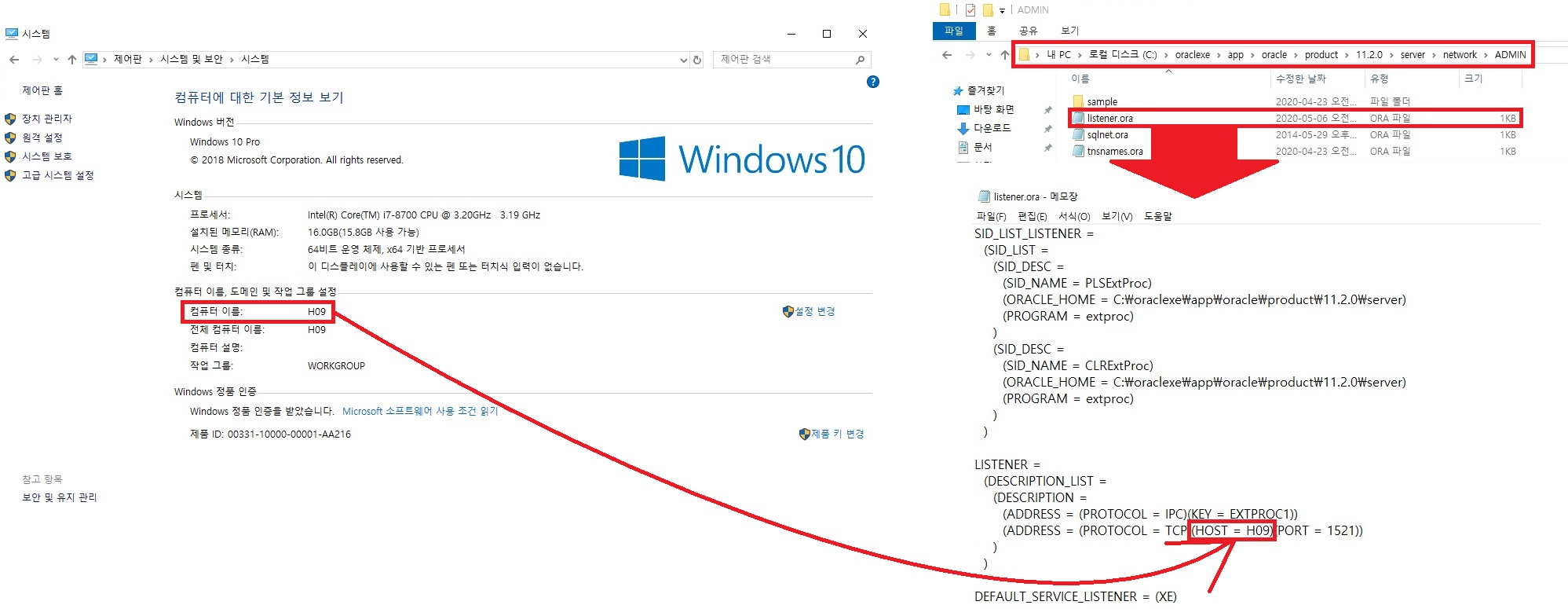Open 보안 및 유지 관리 link
This screenshot has width=1568, height=616.
coord(60,497)
